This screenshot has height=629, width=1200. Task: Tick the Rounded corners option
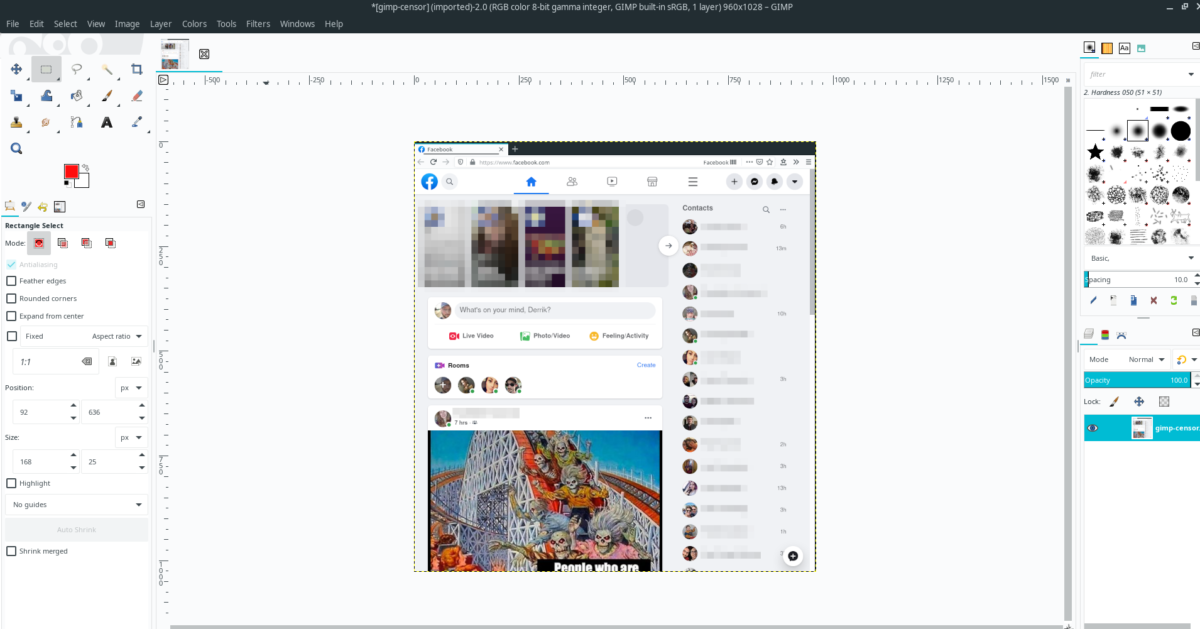(12, 298)
